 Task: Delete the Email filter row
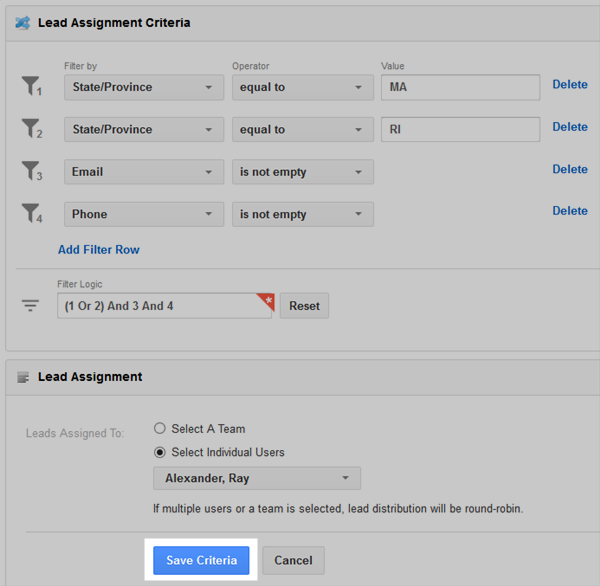570,169
